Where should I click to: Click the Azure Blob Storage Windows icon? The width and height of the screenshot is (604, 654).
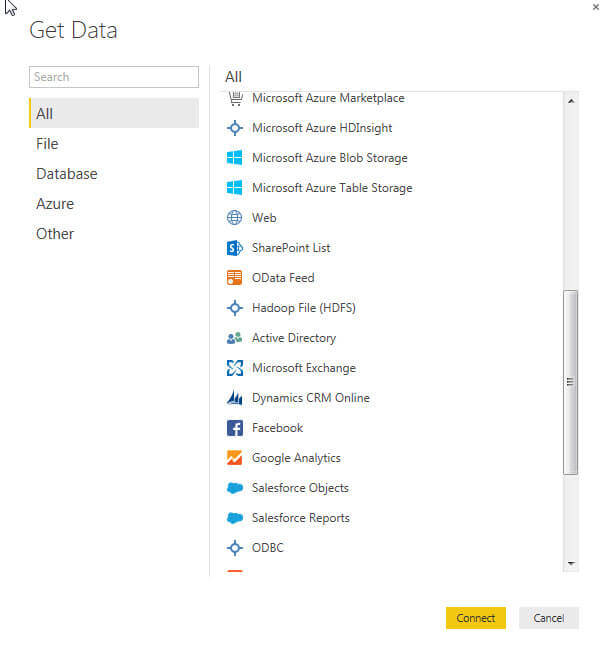(x=235, y=158)
